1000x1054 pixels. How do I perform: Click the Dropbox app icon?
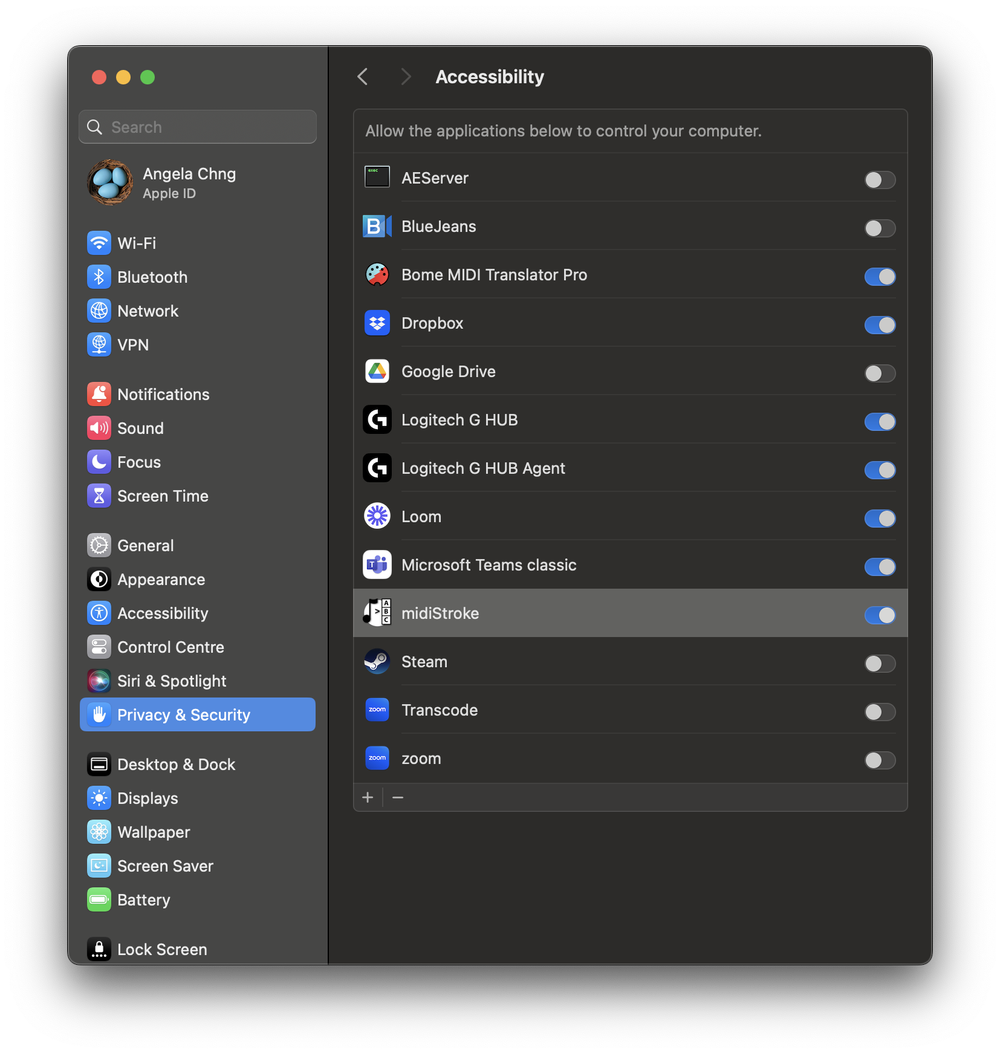(x=377, y=323)
